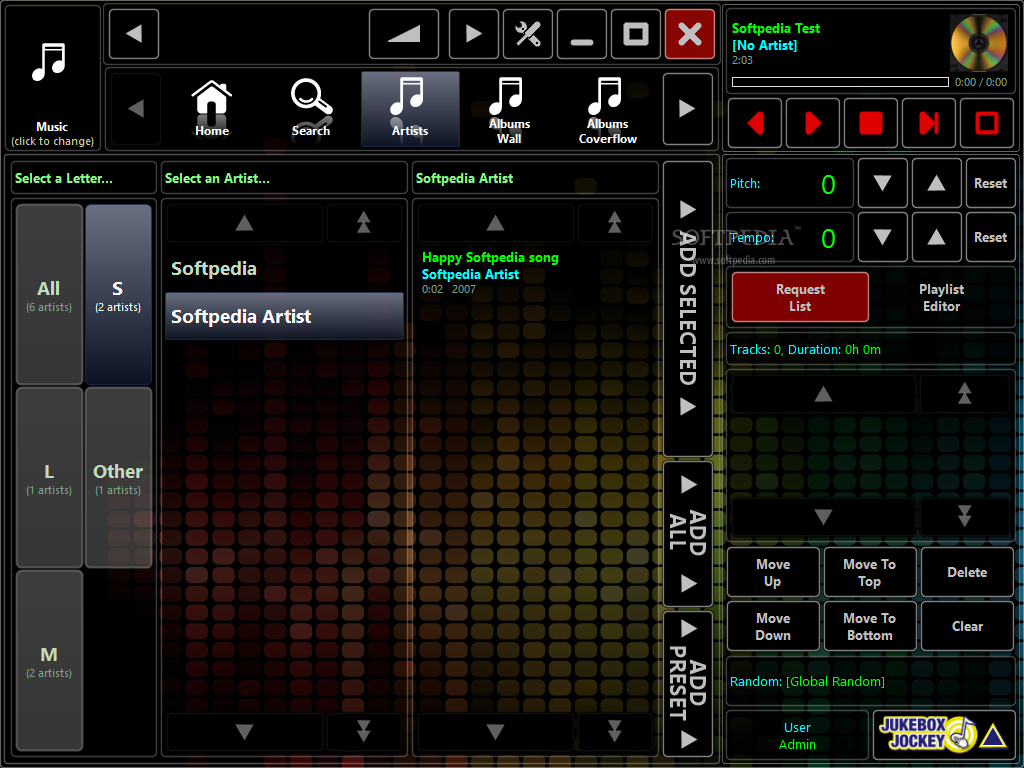Click the track progress bar
Image resolution: width=1024 pixels, height=768 pixels.
click(840, 82)
